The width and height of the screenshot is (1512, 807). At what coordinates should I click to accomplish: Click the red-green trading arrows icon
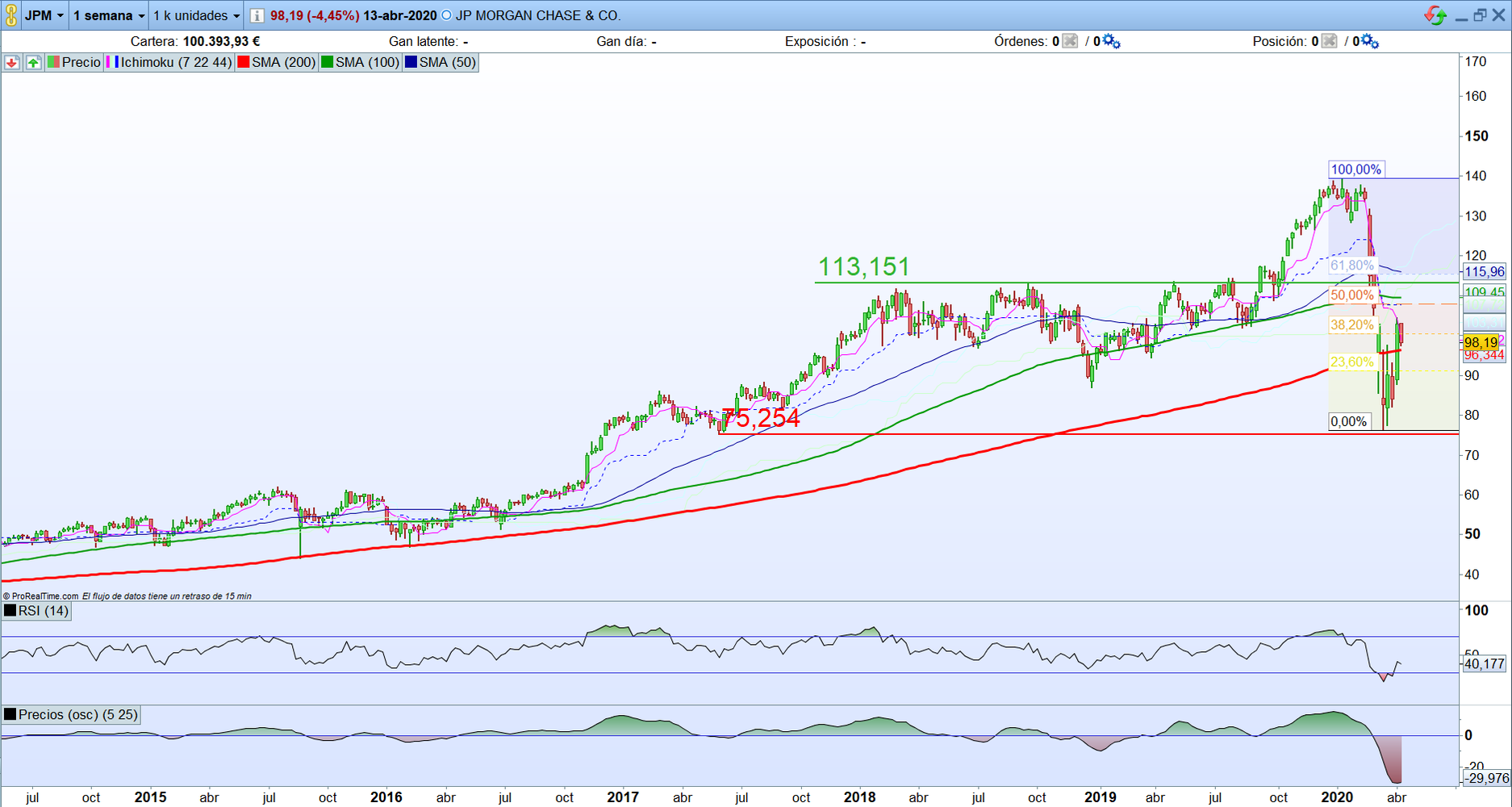(x=1435, y=15)
